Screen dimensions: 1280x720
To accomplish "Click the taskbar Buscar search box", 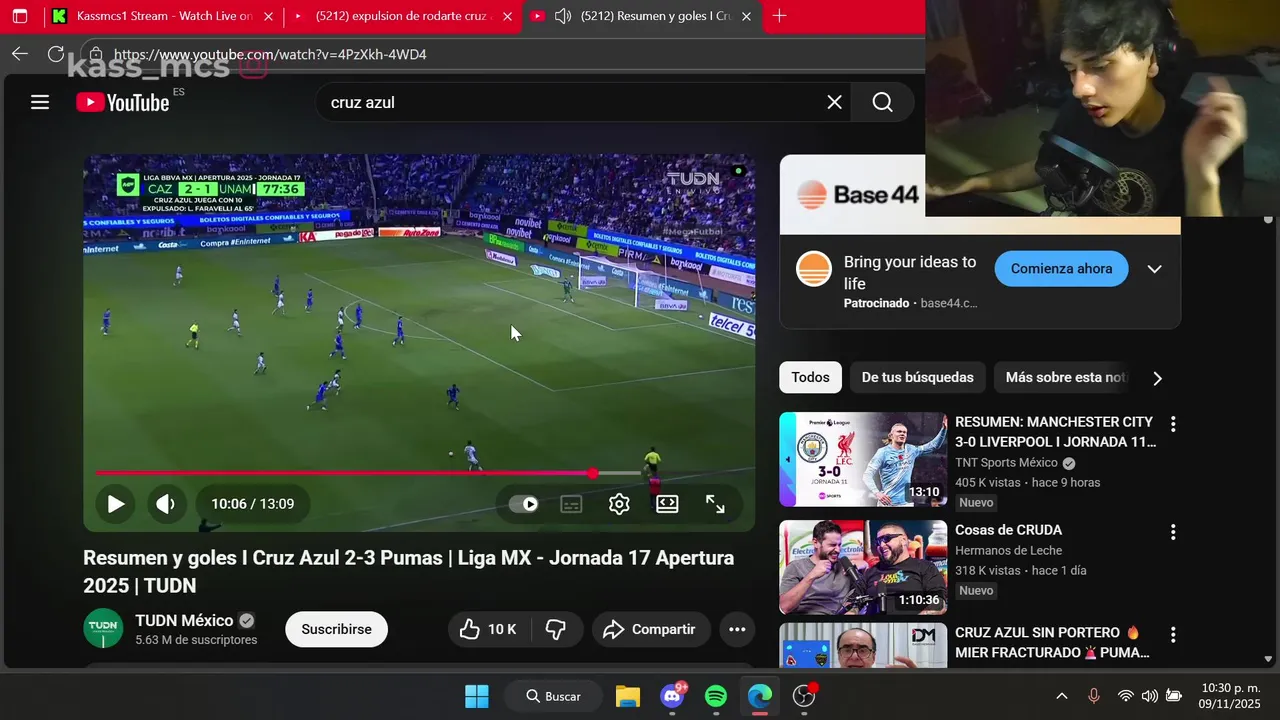I will [555, 696].
